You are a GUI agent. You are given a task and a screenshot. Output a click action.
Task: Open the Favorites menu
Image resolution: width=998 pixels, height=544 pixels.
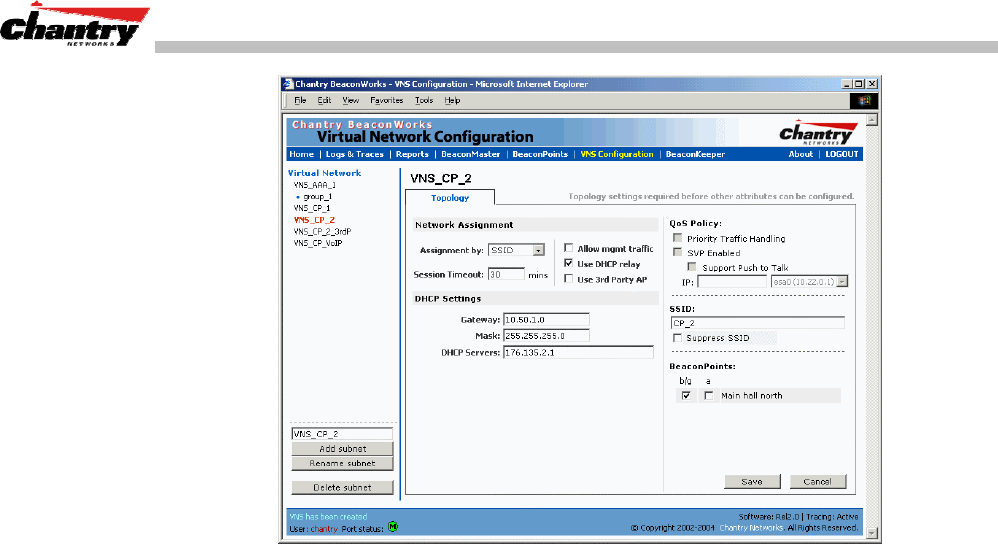pos(386,101)
